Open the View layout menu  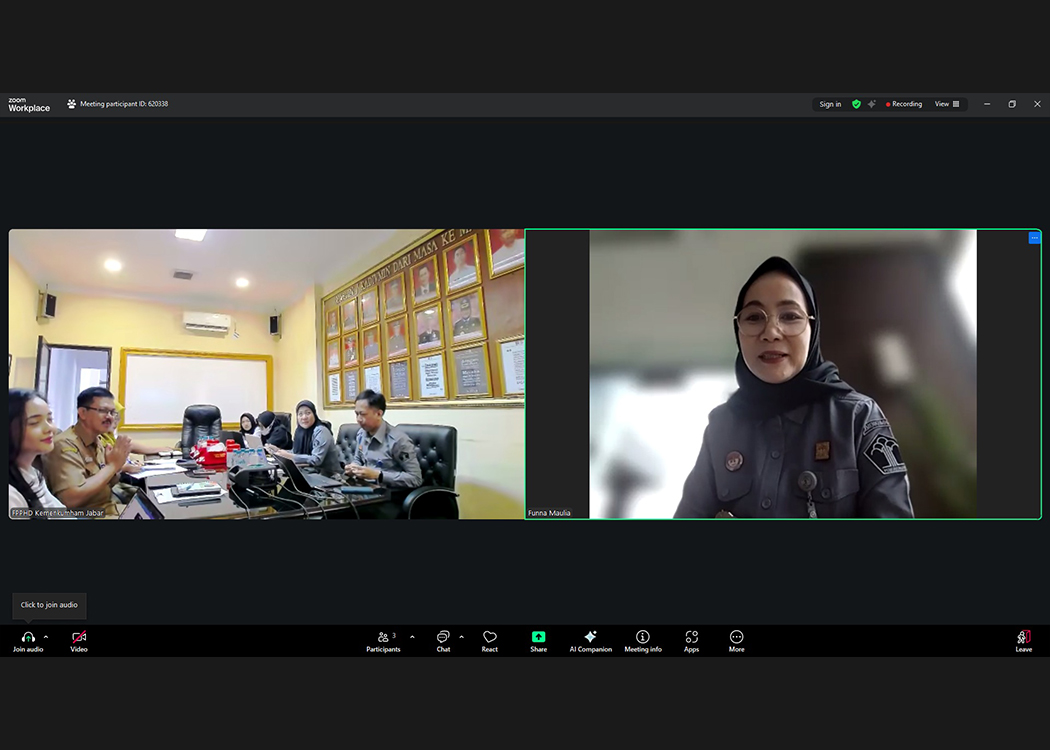(946, 104)
